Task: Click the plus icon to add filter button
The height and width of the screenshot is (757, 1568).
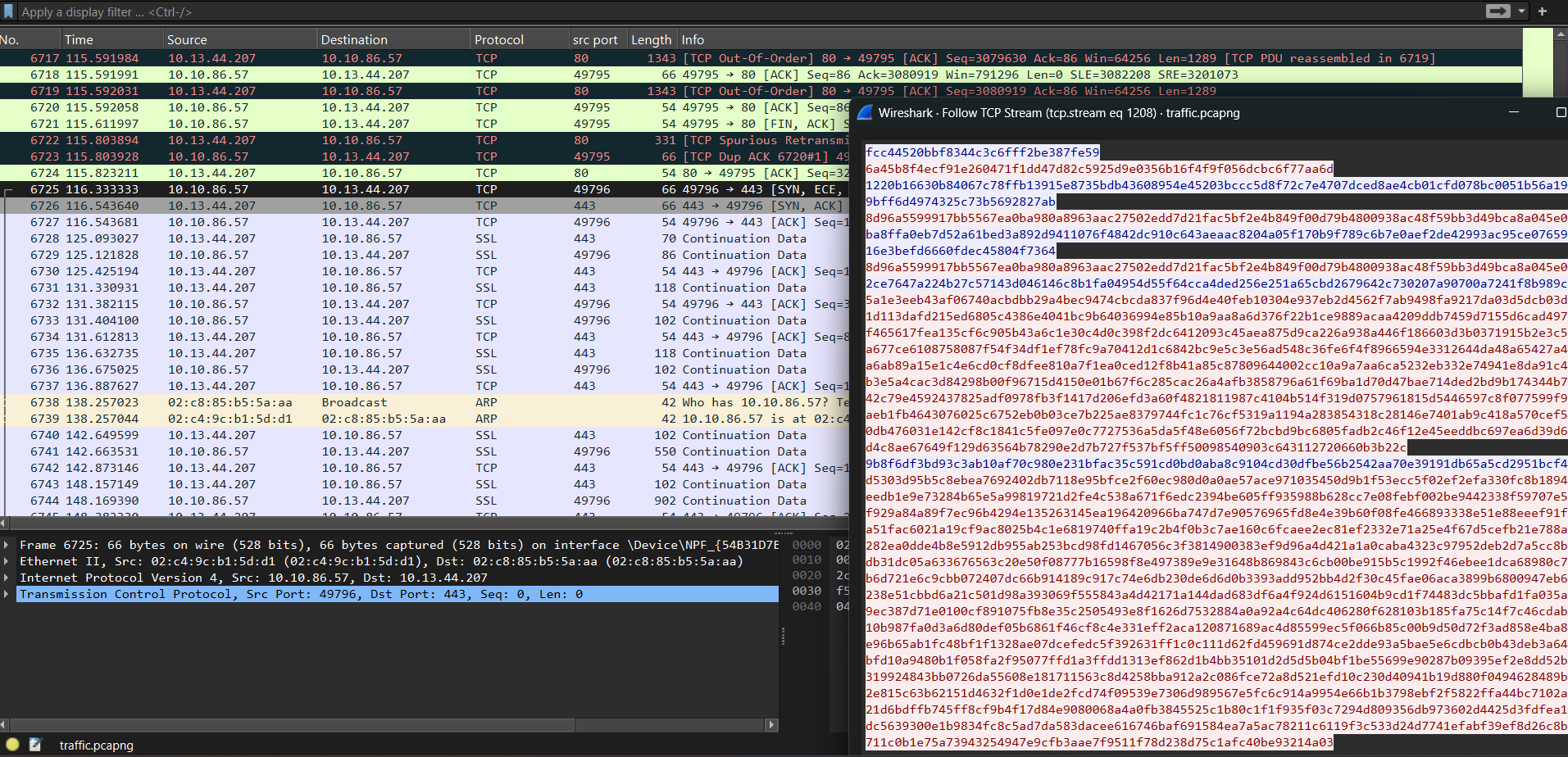Action: [1543, 11]
